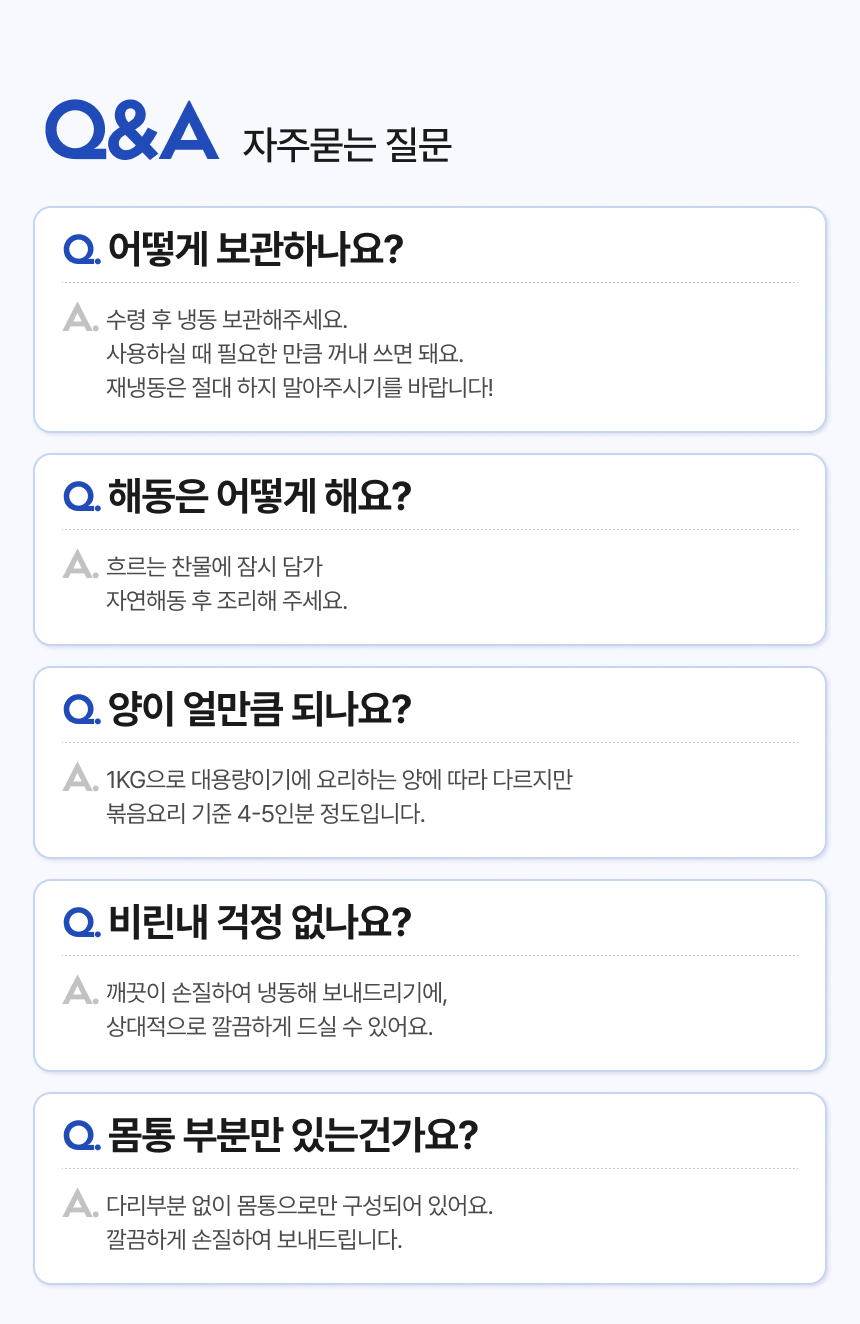Click the gray A icon beside 다리부분 없이 answer
The image size is (860, 1324).
pos(79,1204)
